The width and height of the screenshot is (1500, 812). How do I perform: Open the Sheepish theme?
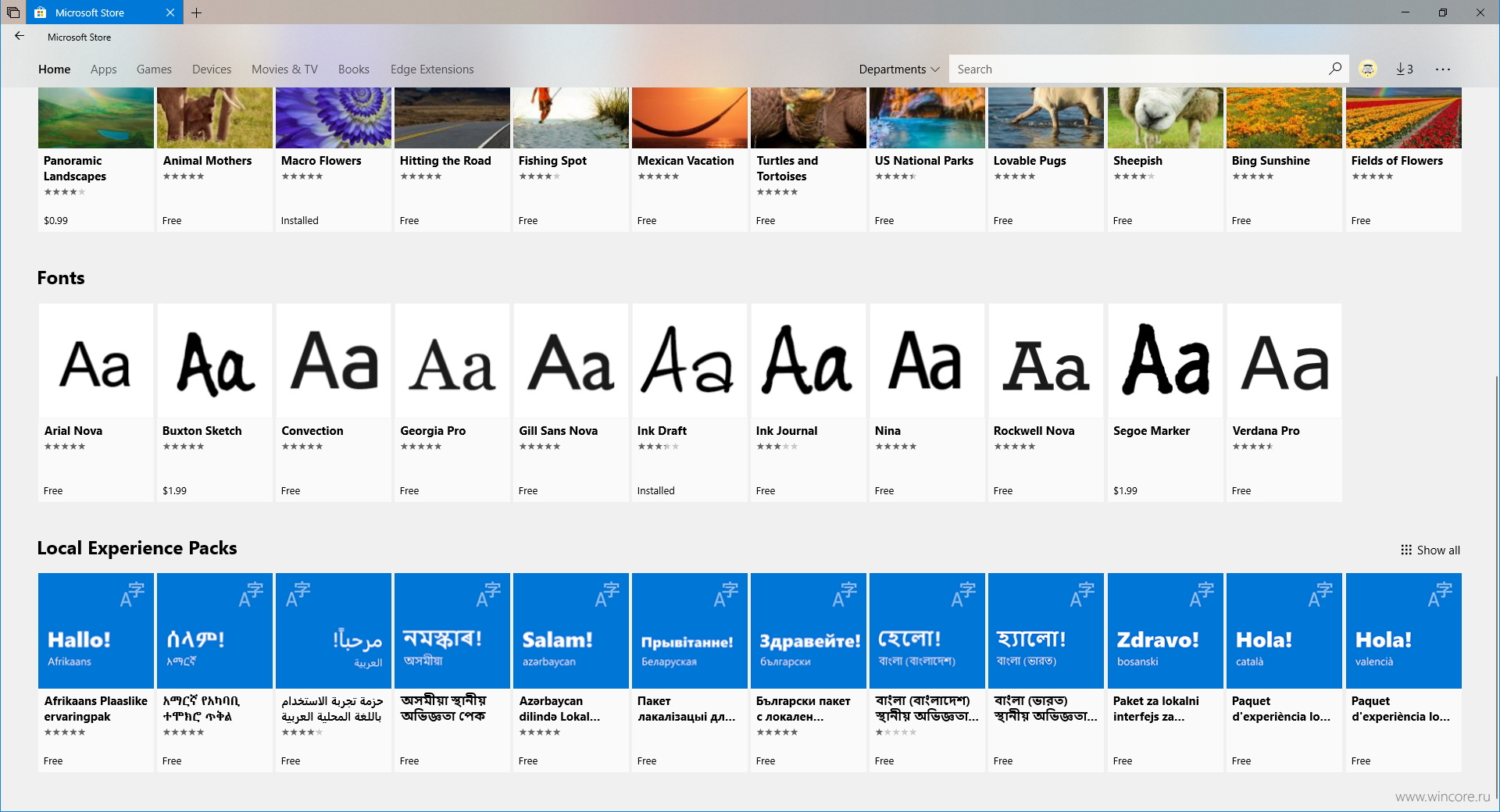[x=1166, y=159]
